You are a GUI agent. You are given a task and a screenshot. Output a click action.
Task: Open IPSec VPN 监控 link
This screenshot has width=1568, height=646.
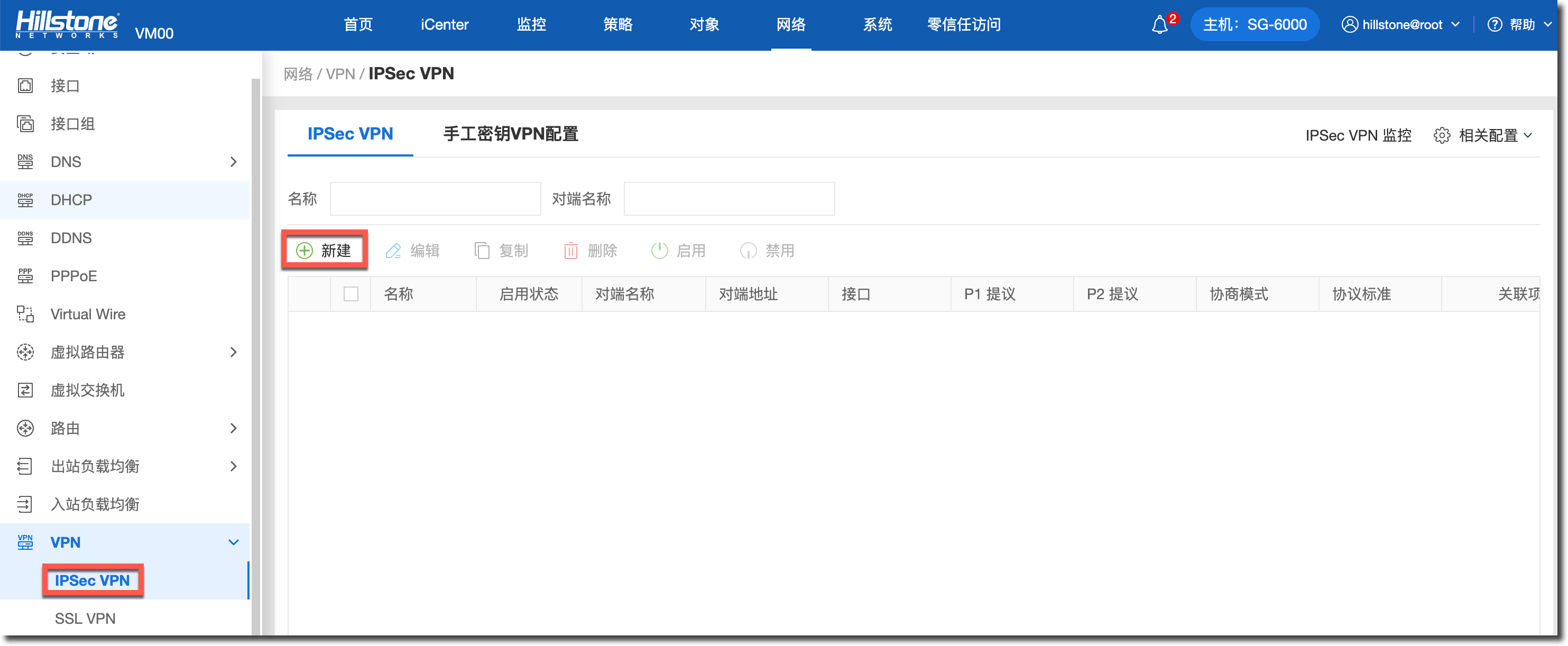(x=1358, y=135)
